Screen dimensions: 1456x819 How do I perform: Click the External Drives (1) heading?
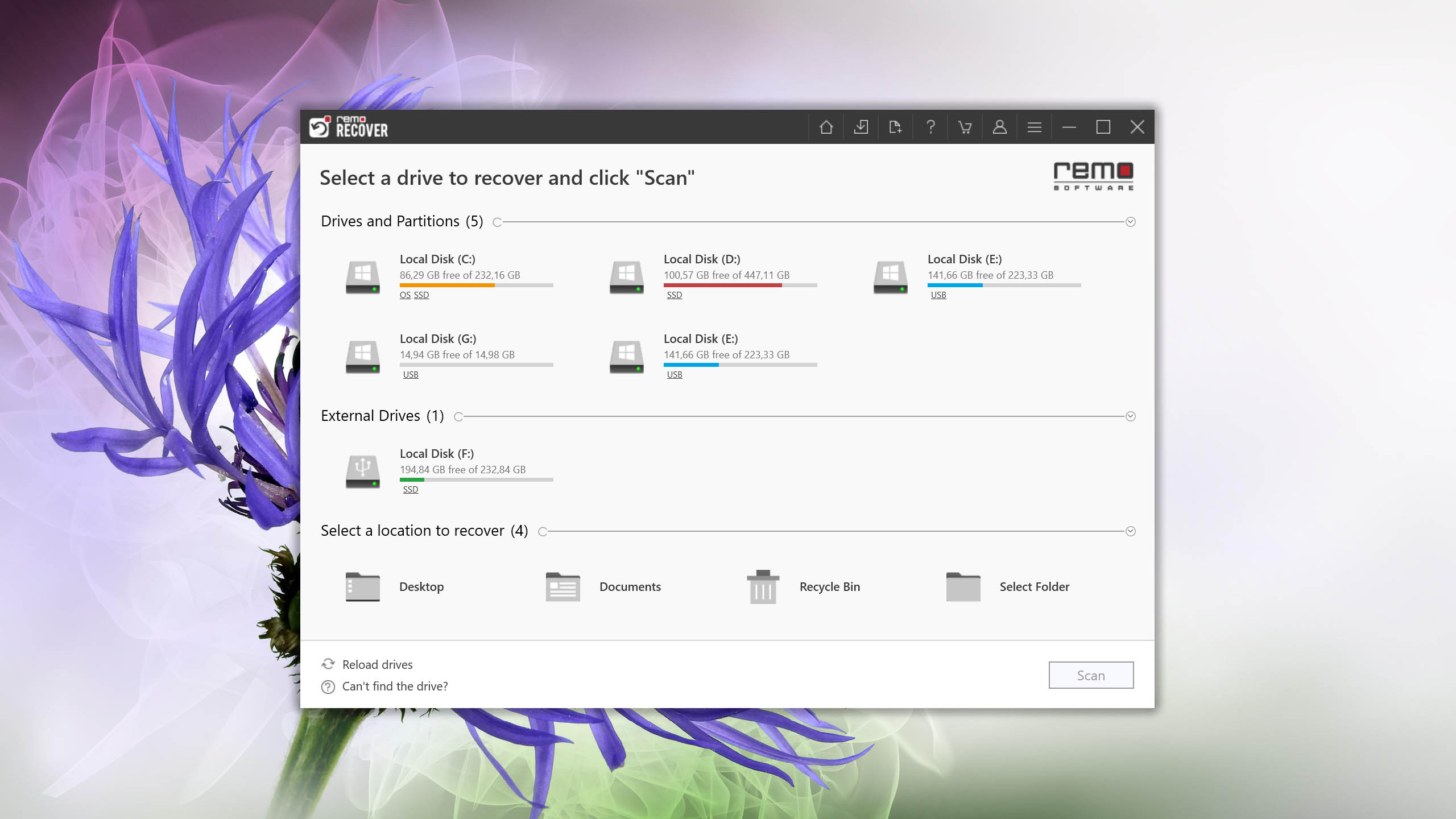[x=382, y=416]
